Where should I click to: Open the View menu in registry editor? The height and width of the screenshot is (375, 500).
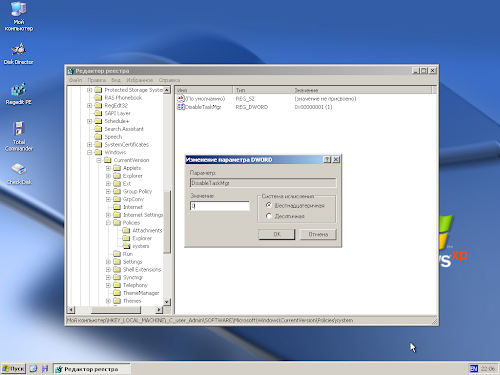click(x=116, y=80)
